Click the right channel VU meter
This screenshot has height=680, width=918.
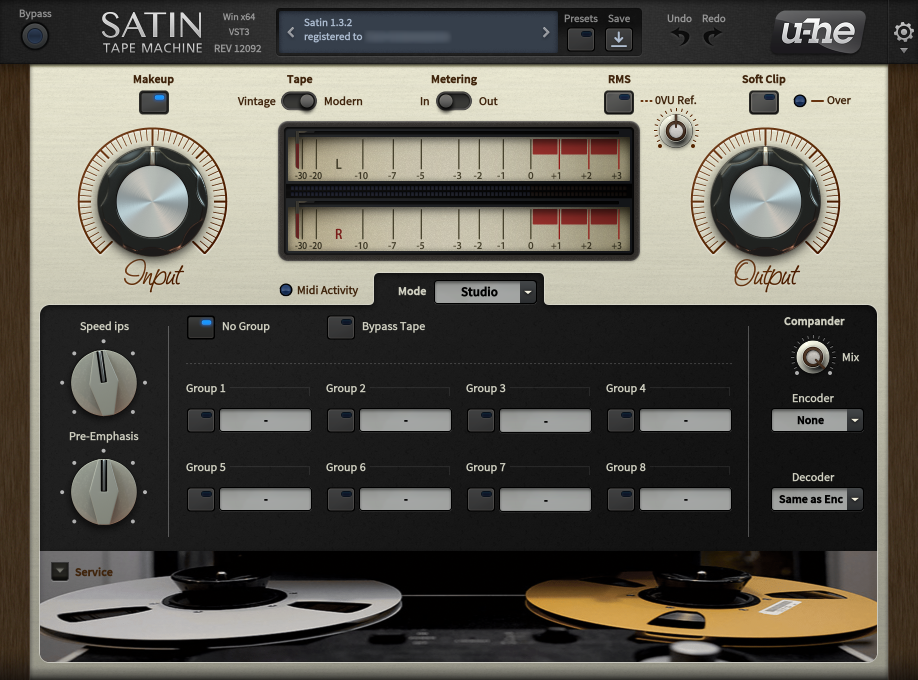pyautogui.click(x=458, y=225)
